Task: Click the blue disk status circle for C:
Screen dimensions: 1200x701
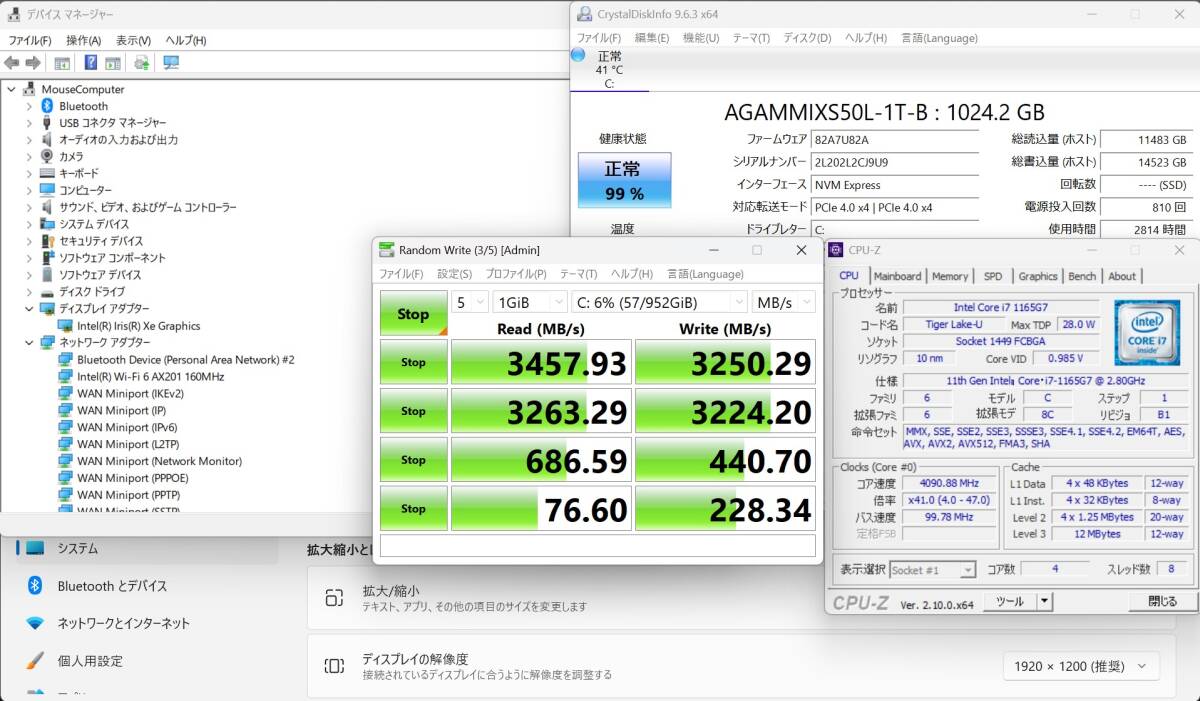Action: point(578,55)
